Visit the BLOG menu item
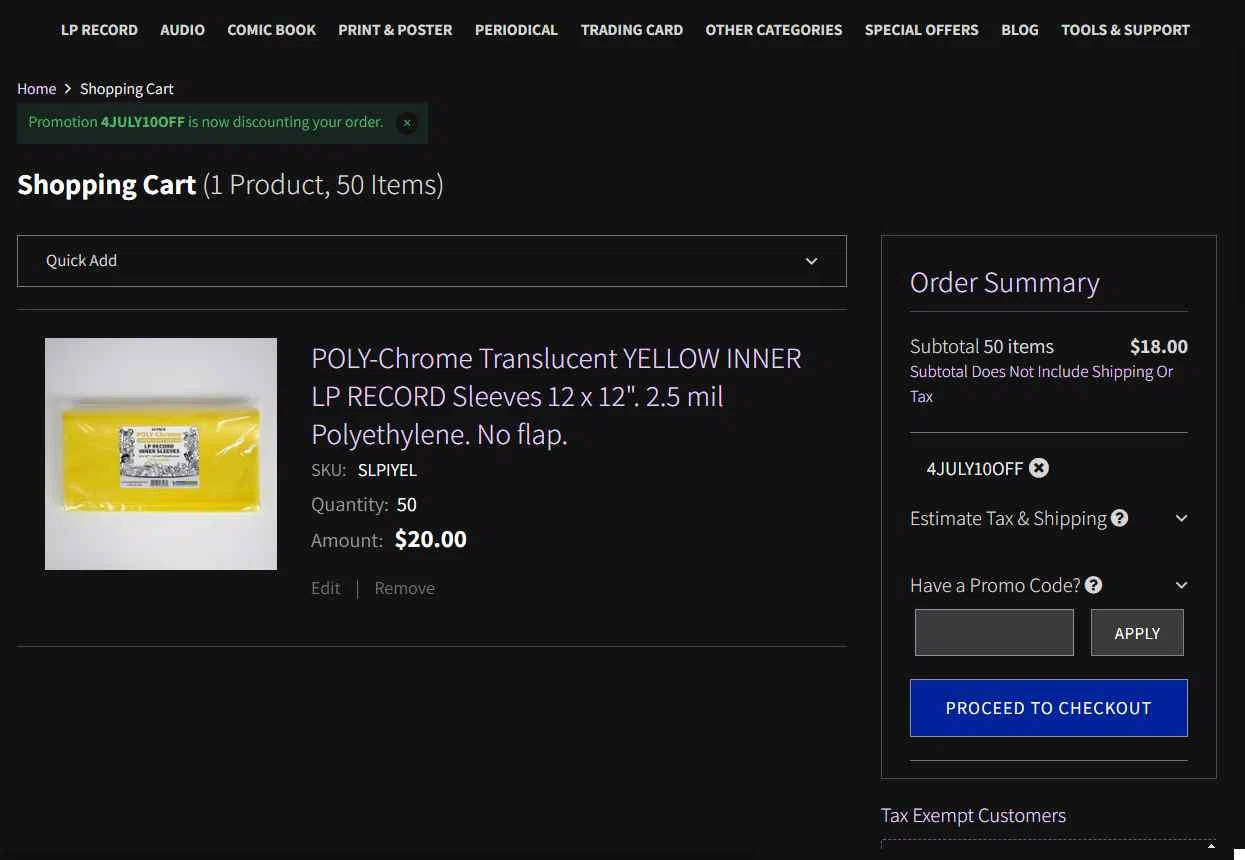This screenshot has width=1245, height=860. click(x=1020, y=30)
